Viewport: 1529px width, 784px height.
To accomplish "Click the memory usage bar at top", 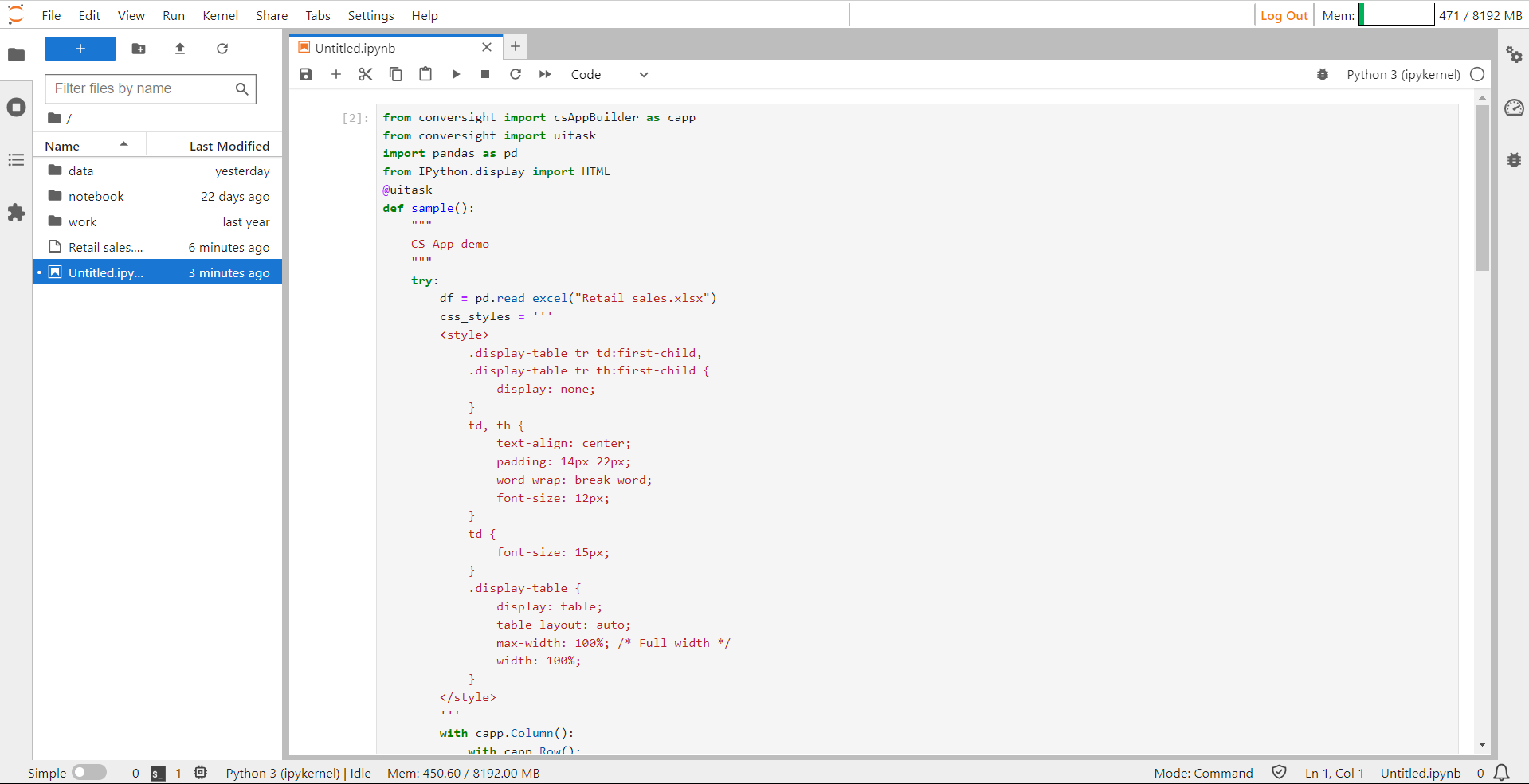I will tap(1397, 15).
